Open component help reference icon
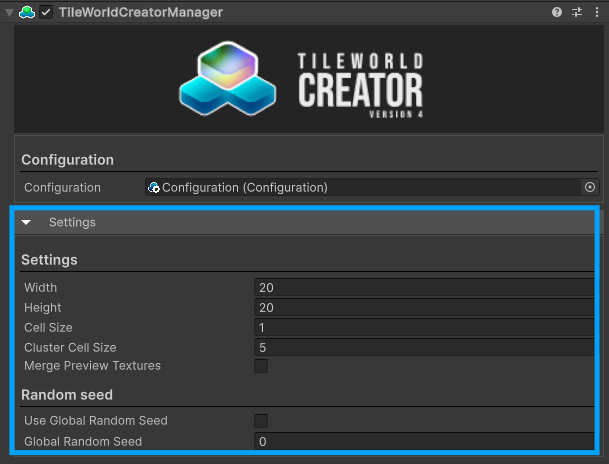 (x=557, y=12)
